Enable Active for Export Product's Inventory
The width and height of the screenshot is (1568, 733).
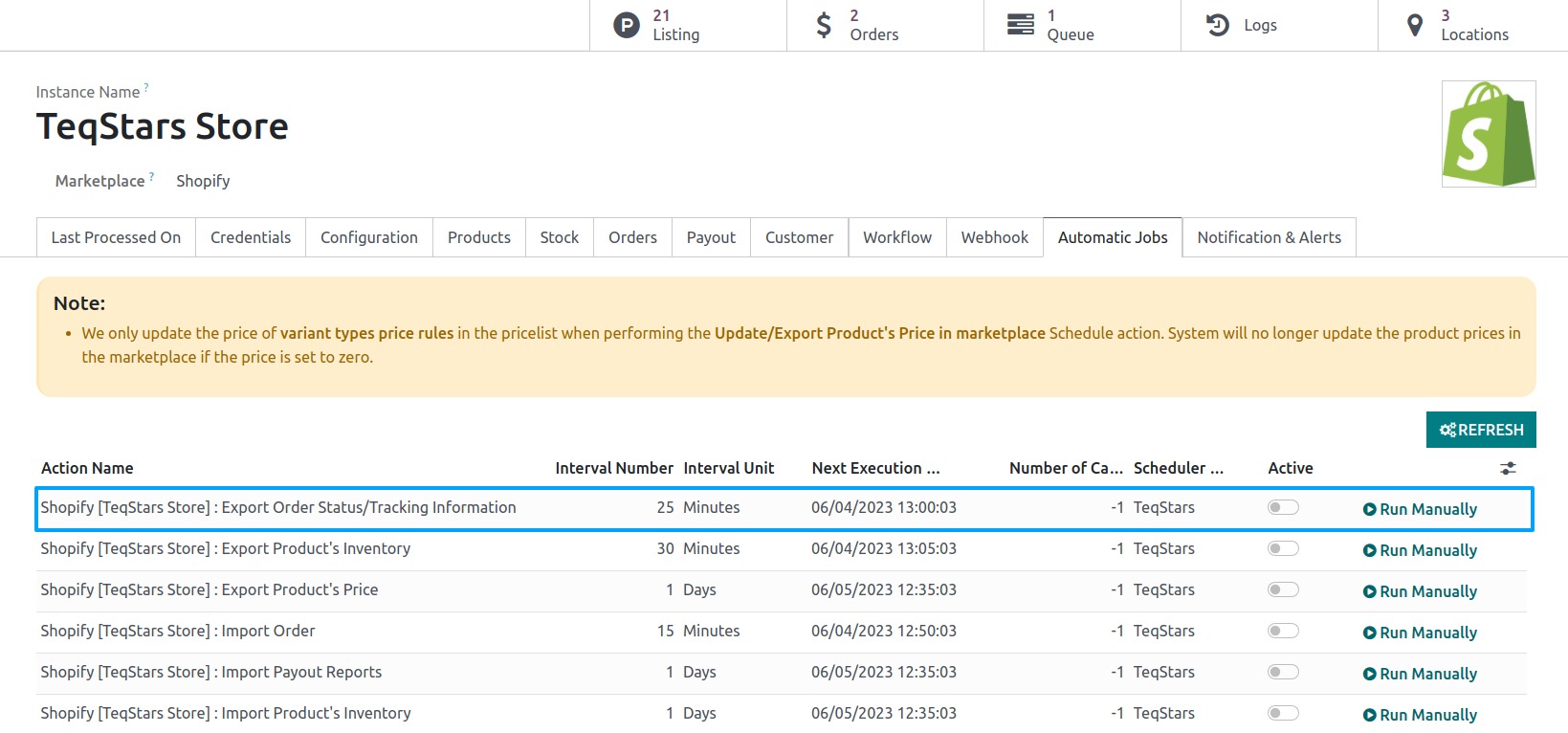pos(1283,548)
